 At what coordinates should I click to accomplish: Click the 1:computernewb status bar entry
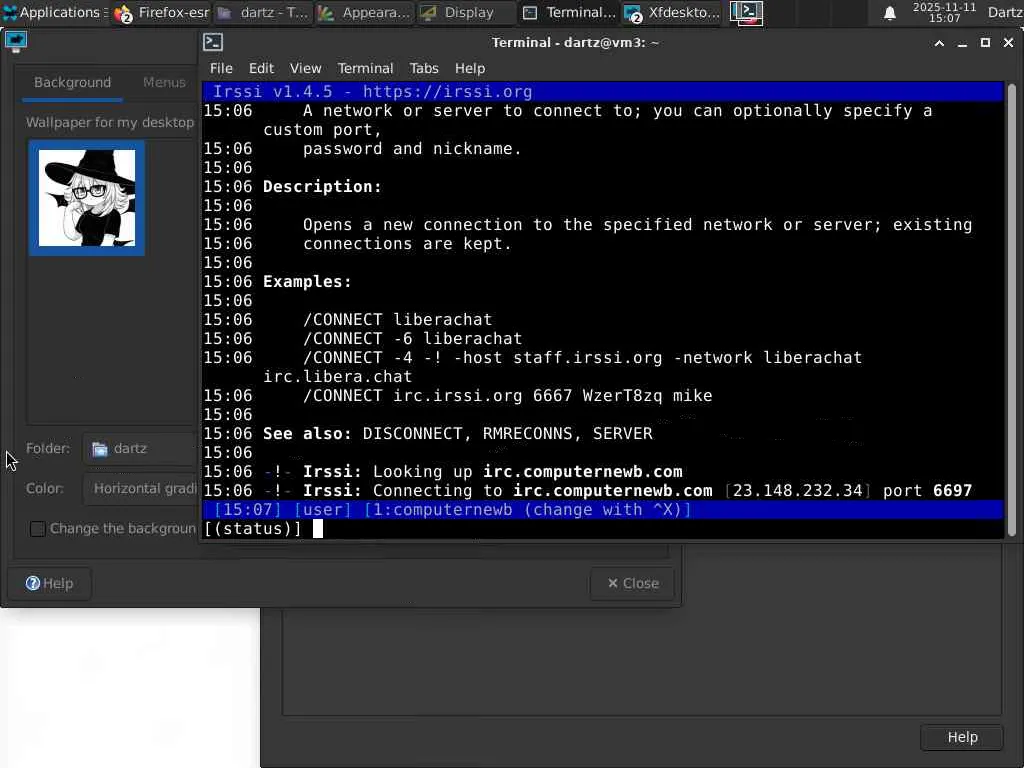(x=528, y=509)
